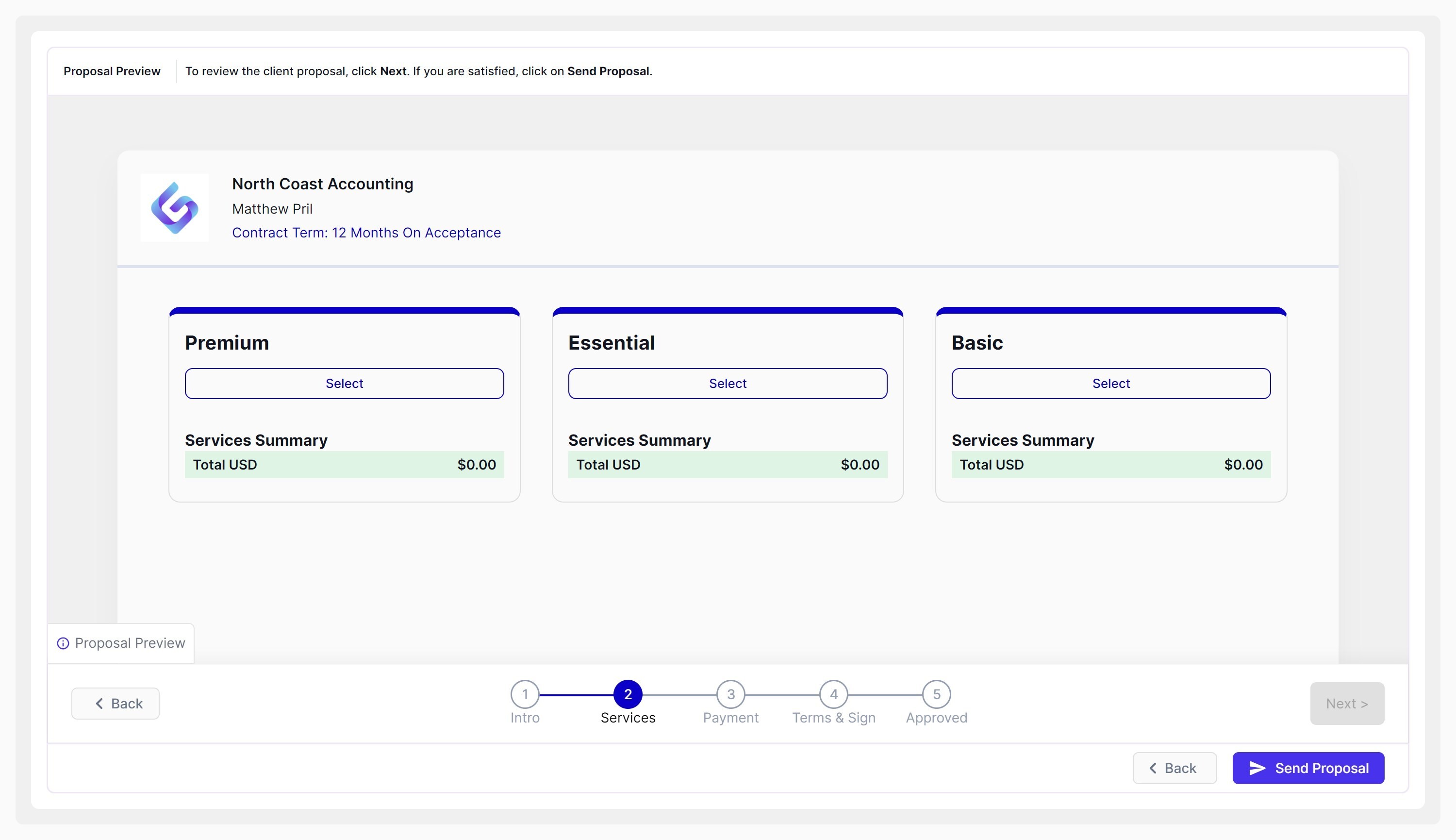Jump to step 4 Terms & Sign
Screen dimensions: 1456x840
[x=833, y=694]
